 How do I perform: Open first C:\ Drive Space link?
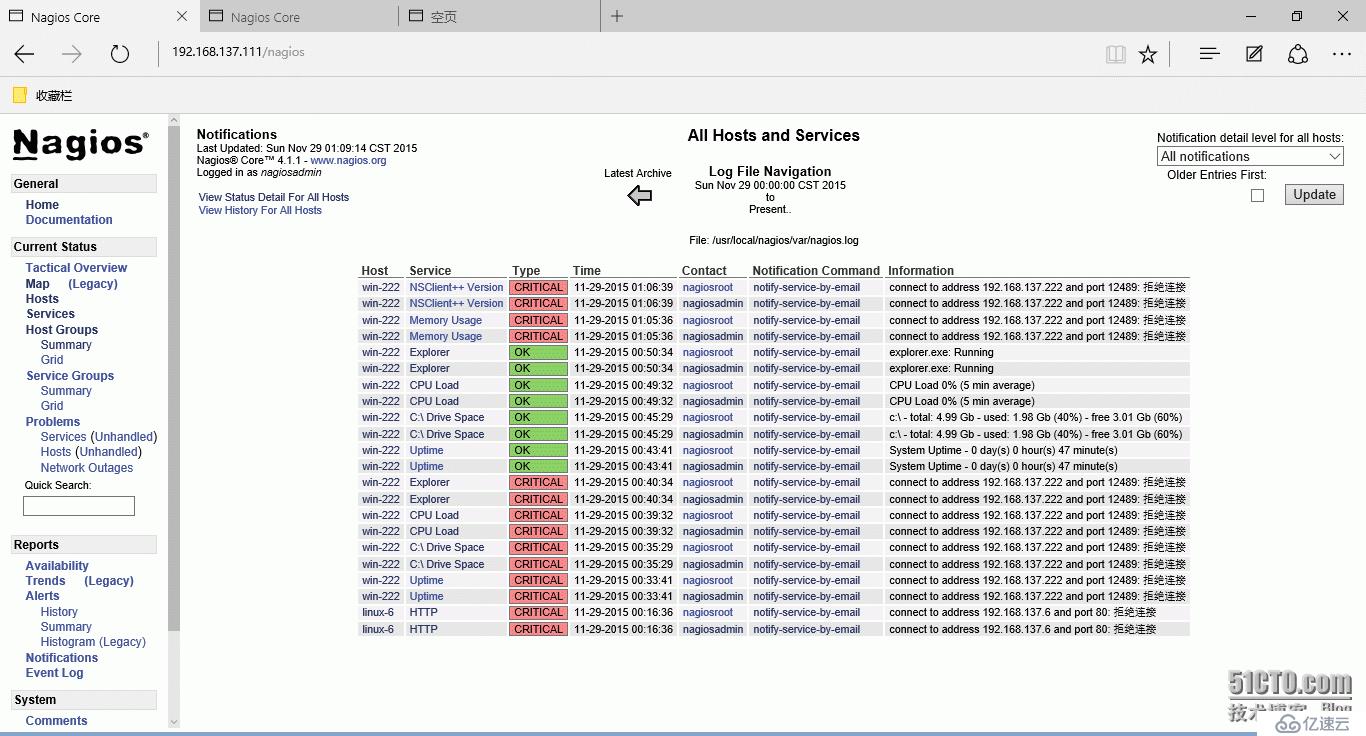[447, 417]
